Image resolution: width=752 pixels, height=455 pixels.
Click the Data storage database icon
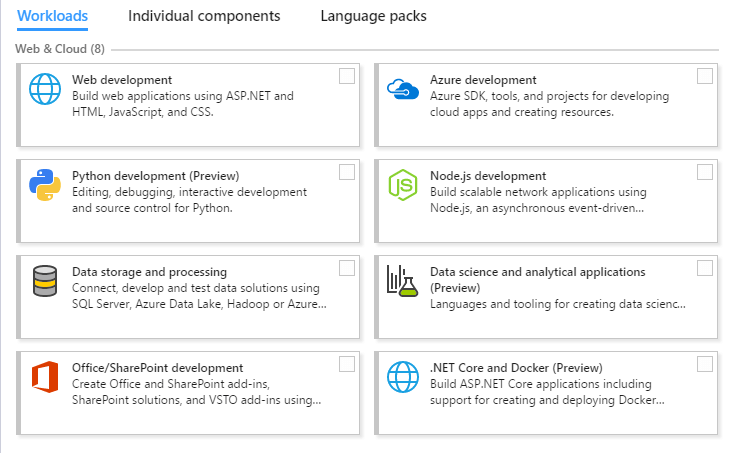(46, 282)
